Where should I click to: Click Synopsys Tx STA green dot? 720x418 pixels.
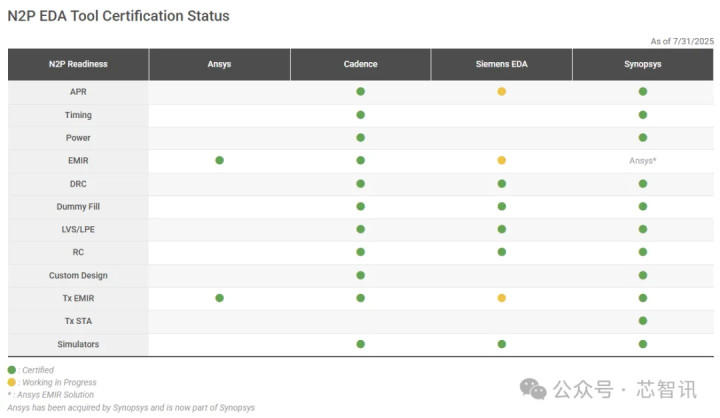(x=642, y=321)
